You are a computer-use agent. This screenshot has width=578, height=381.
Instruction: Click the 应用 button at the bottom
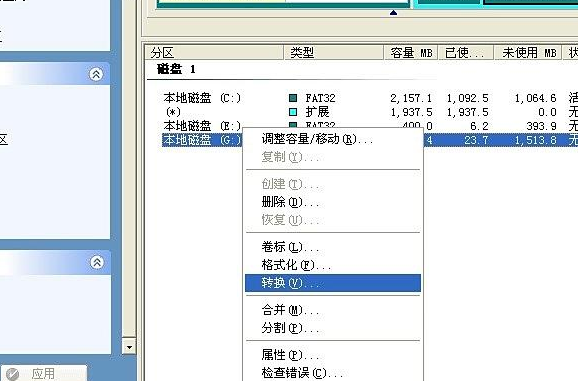(43, 374)
